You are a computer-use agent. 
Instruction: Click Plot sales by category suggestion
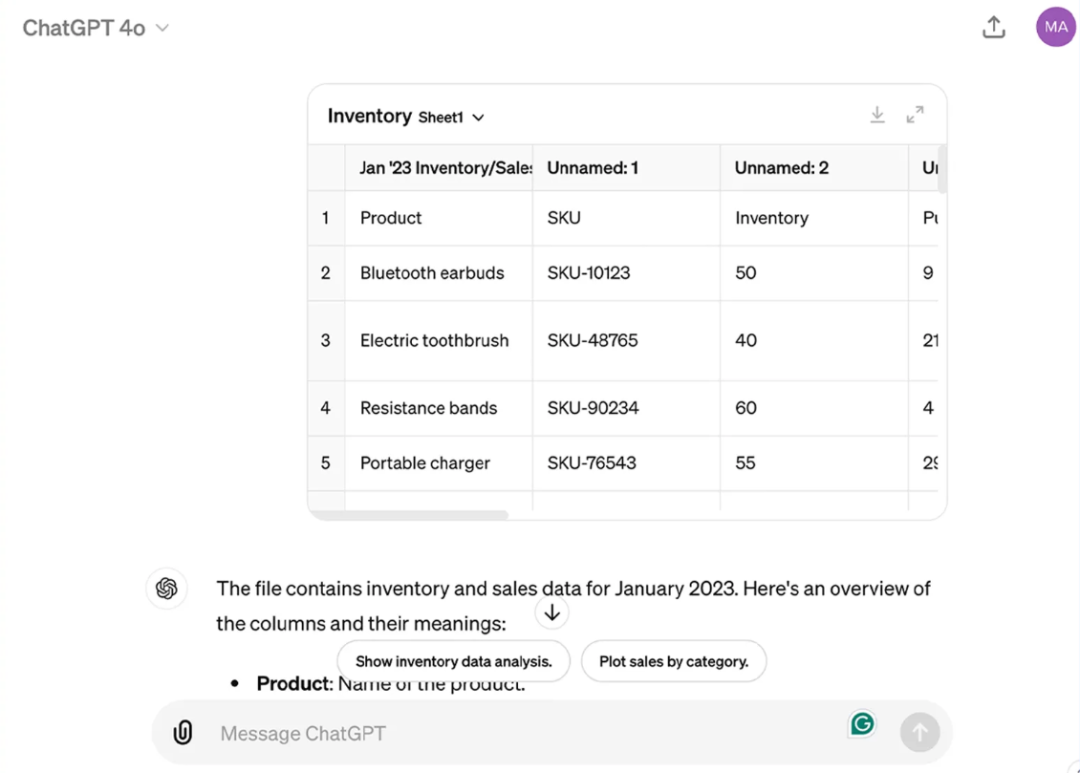coord(673,661)
